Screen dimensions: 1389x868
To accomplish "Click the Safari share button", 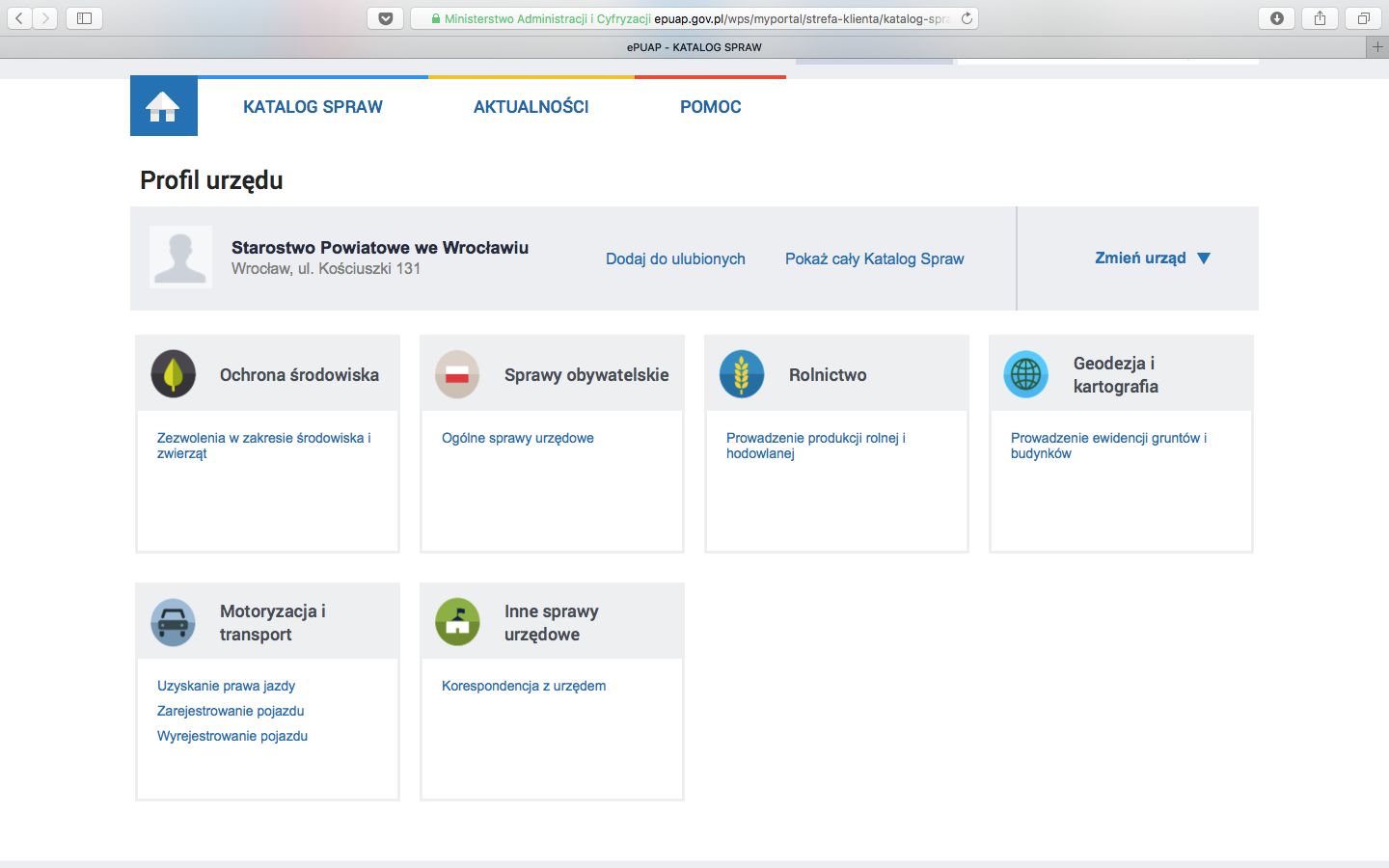I will [x=1321, y=18].
